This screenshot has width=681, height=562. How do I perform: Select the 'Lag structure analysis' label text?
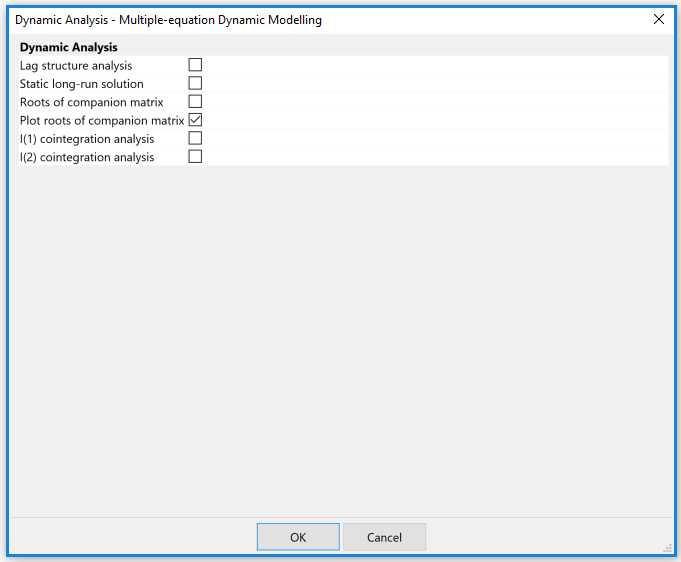76,66
